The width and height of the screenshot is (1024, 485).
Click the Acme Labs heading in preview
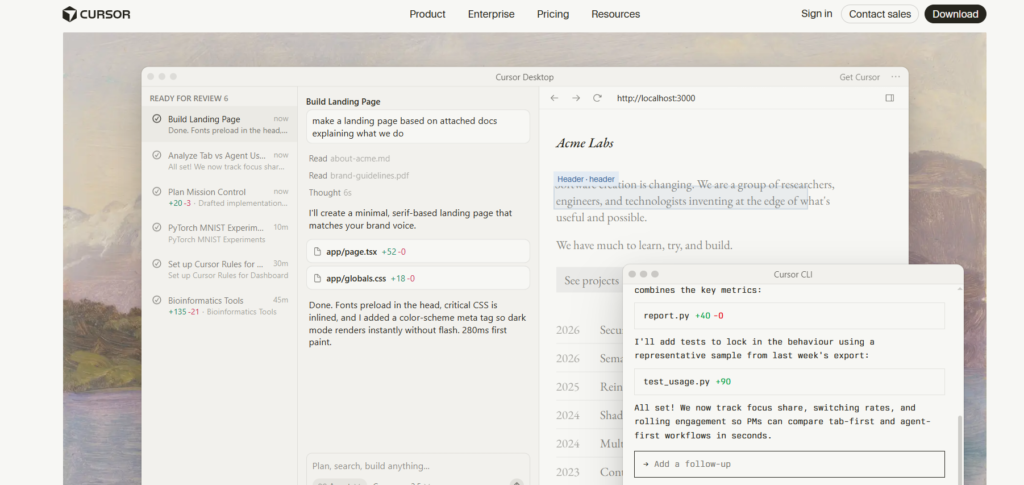coord(584,143)
